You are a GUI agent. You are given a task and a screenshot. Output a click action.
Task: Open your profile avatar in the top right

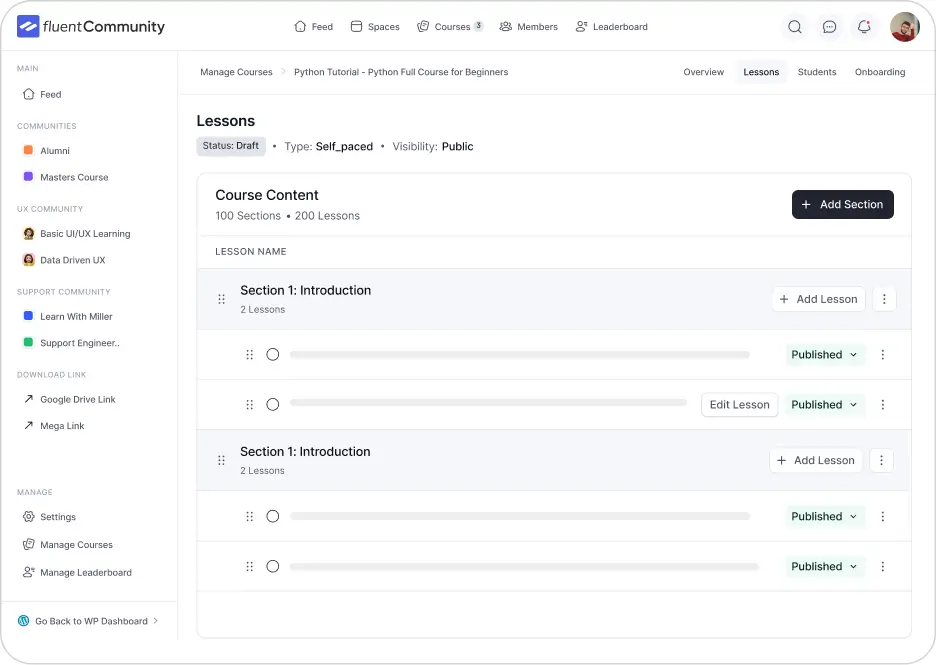pos(904,26)
